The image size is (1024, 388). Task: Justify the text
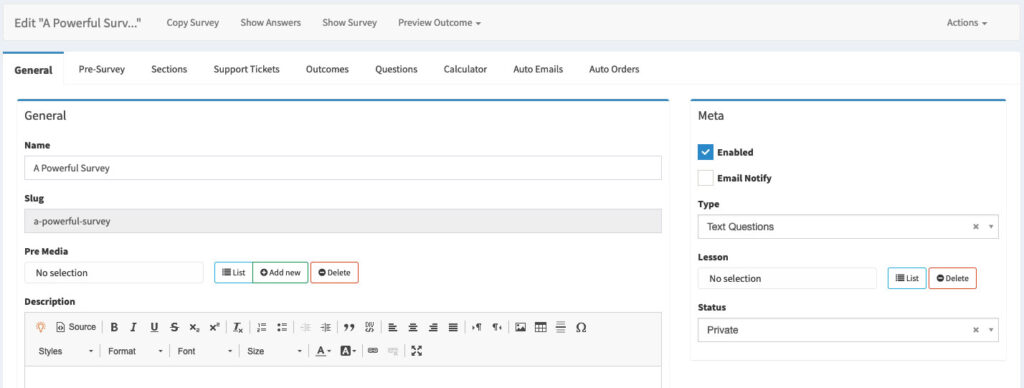click(x=453, y=327)
